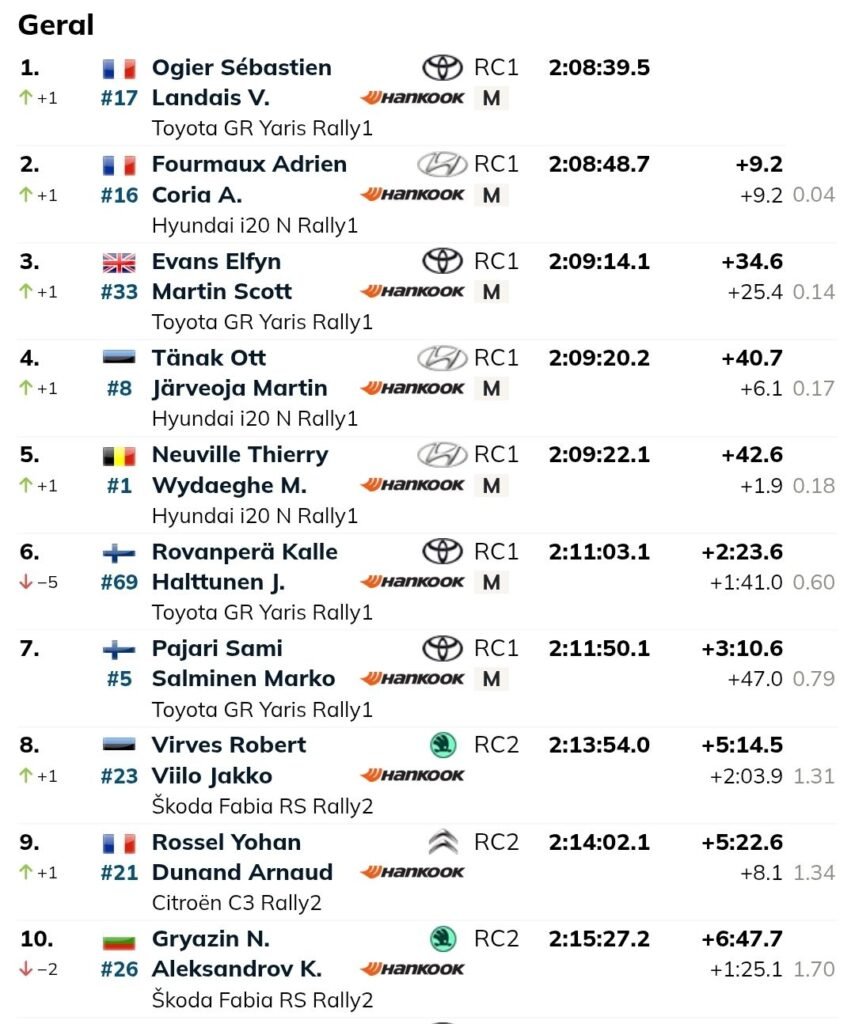The width and height of the screenshot is (855, 1024).
Task: Click the green up arrow under position 1
Action: [x=26, y=98]
